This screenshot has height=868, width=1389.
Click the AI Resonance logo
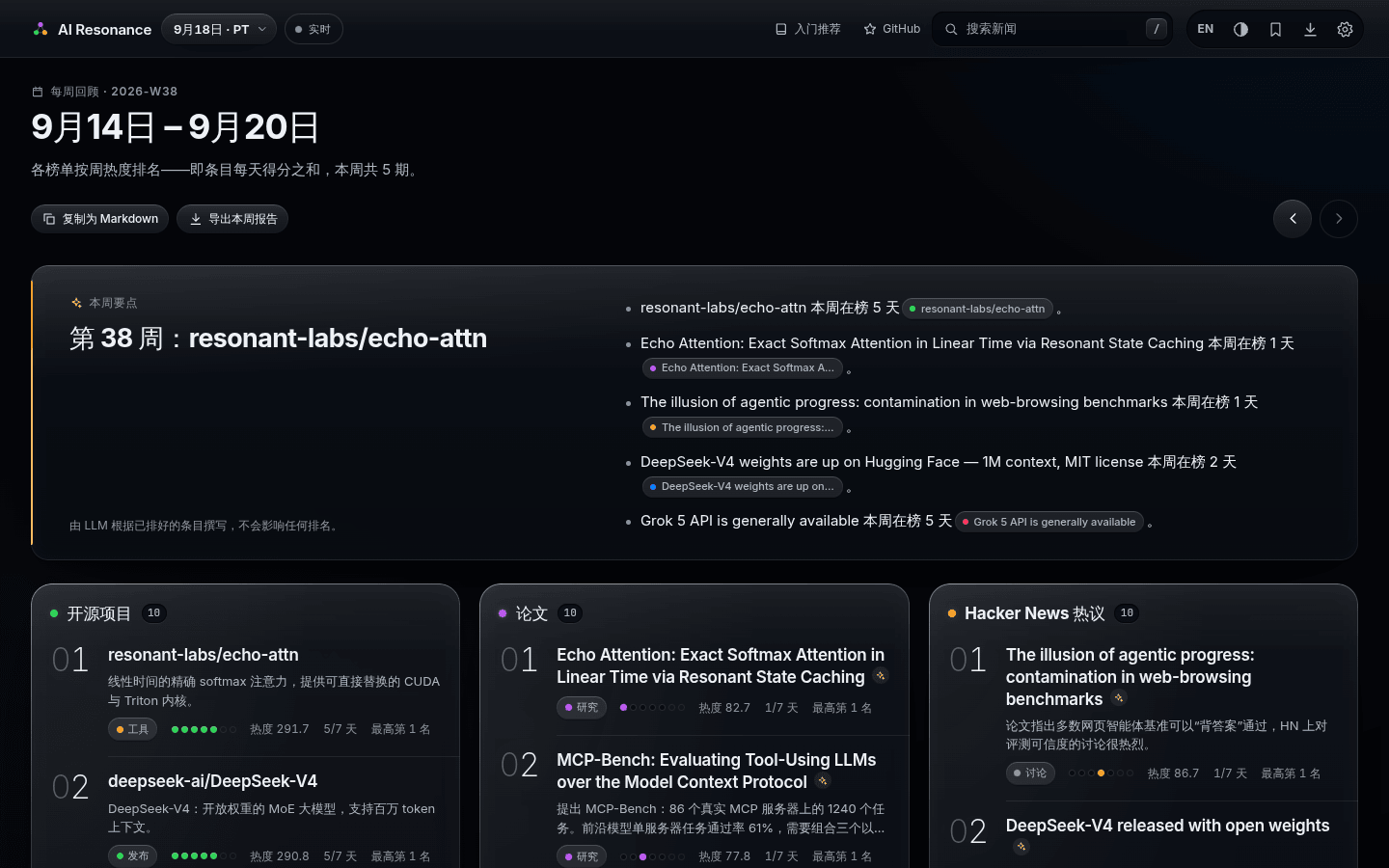[x=92, y=29]
